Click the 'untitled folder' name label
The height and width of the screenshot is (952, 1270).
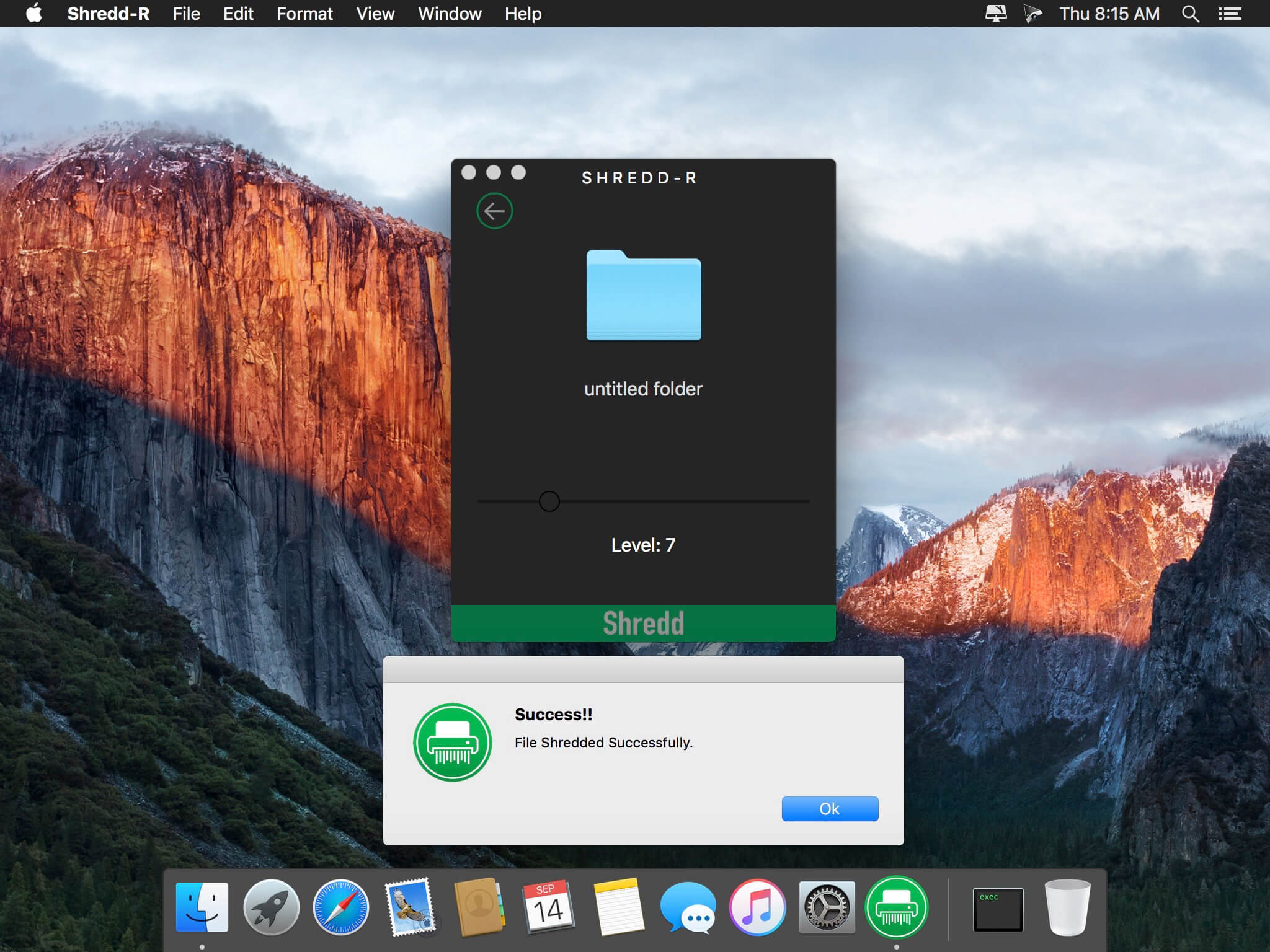[644, 389]
